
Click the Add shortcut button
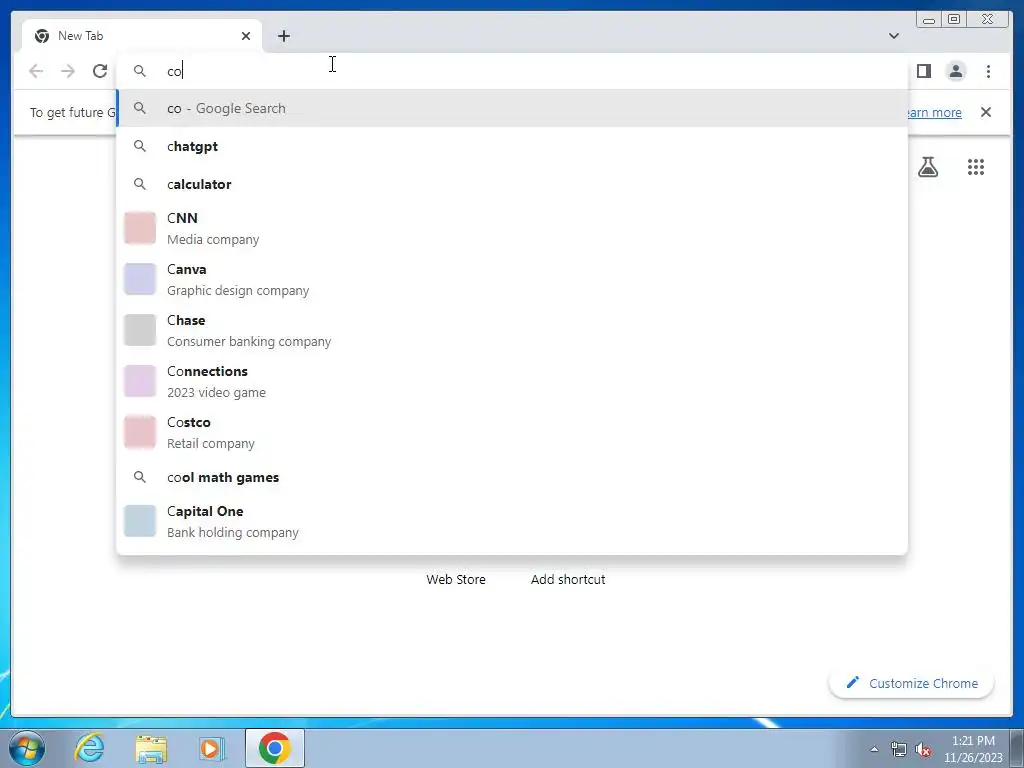point(568,579)
